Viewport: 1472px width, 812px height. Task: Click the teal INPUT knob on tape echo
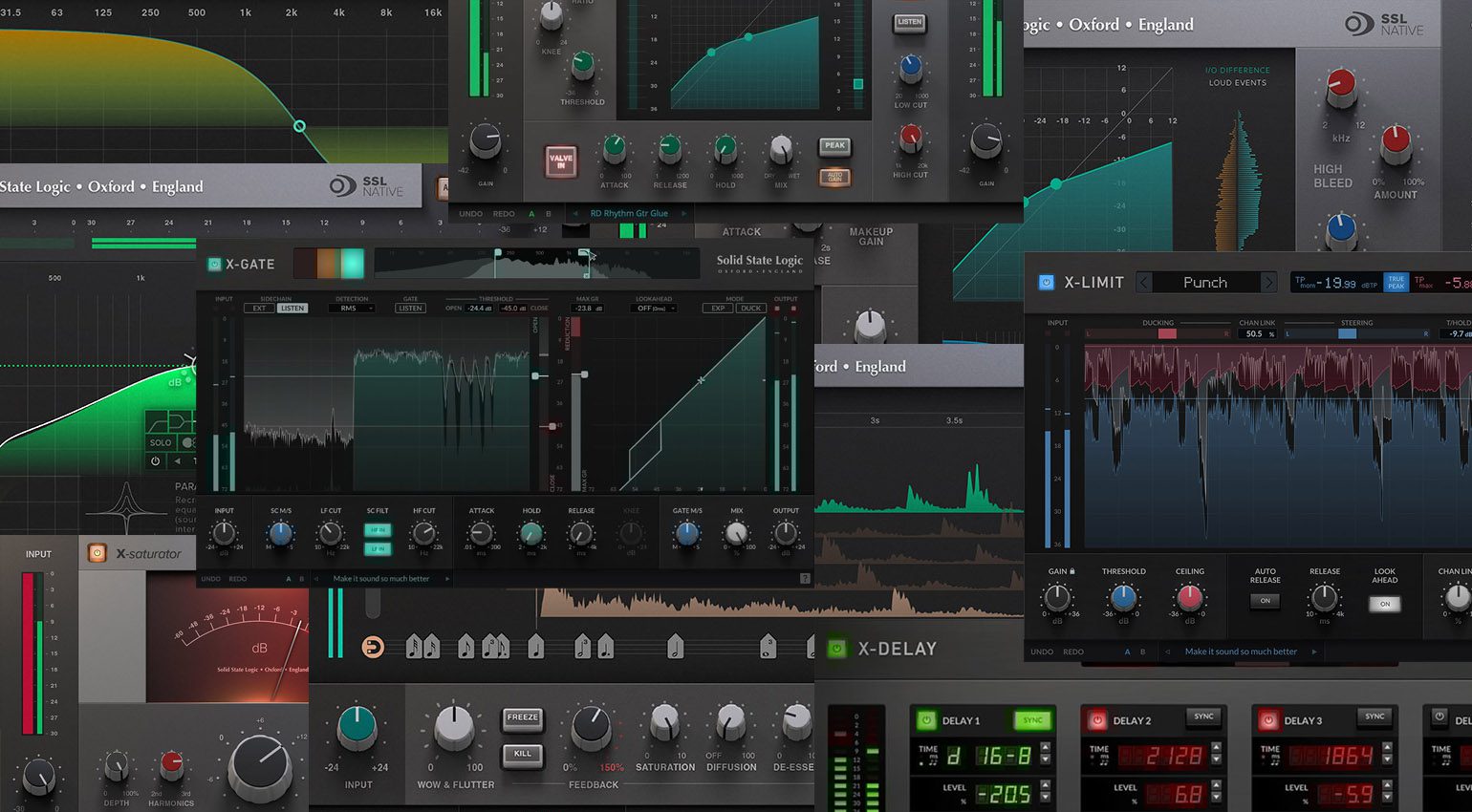(x=357, y=728)
